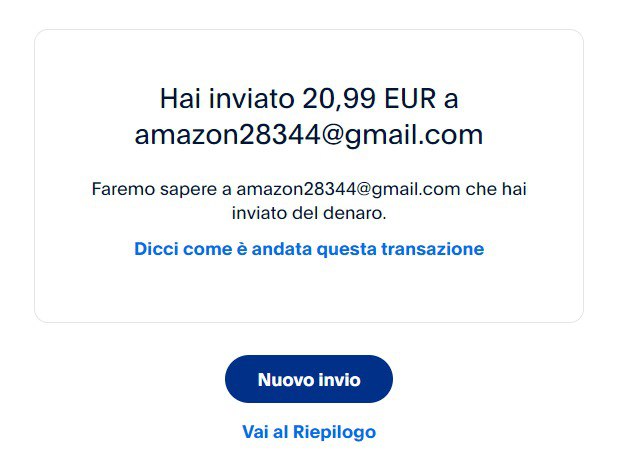The height and width of the screenshot is (466, 641).
Task: Open the Vai al Riepilogo link
Action: [309, 432]
